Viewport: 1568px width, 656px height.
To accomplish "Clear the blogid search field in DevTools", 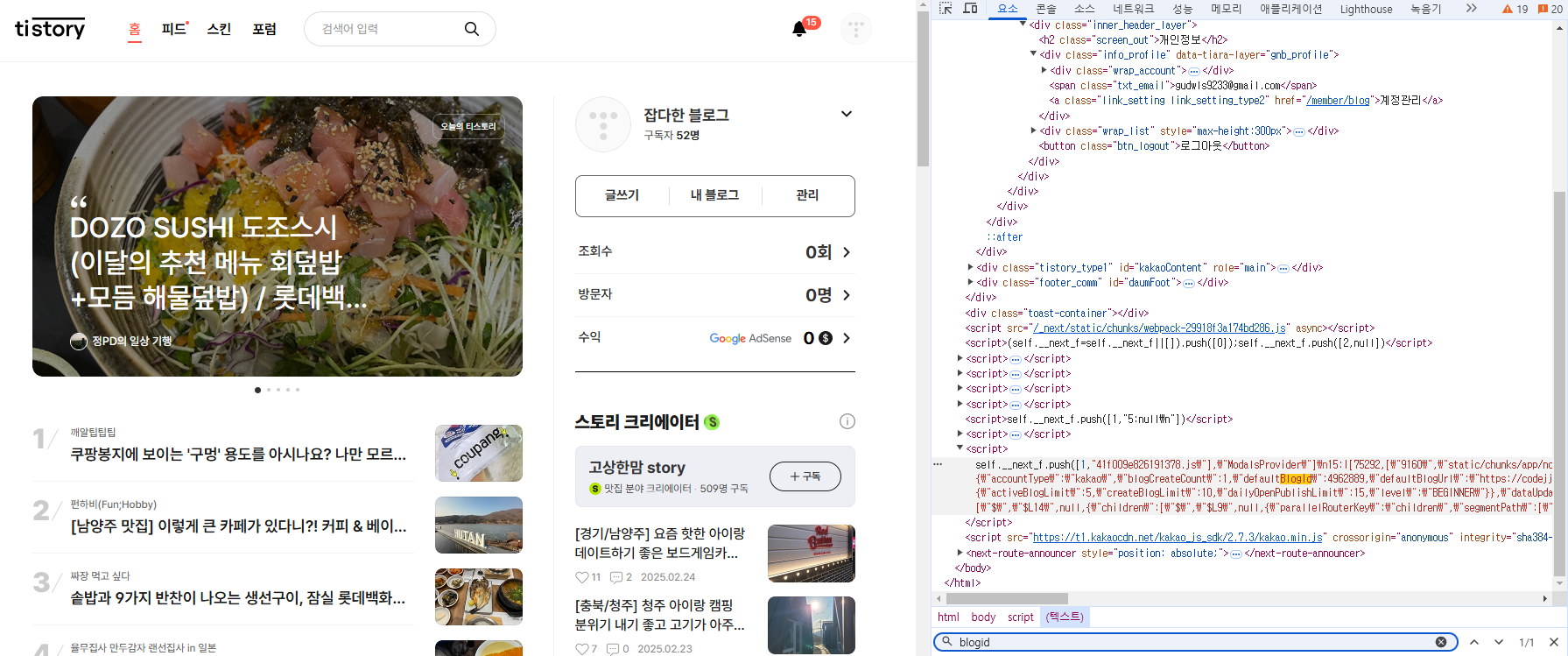I will 1441,642.
